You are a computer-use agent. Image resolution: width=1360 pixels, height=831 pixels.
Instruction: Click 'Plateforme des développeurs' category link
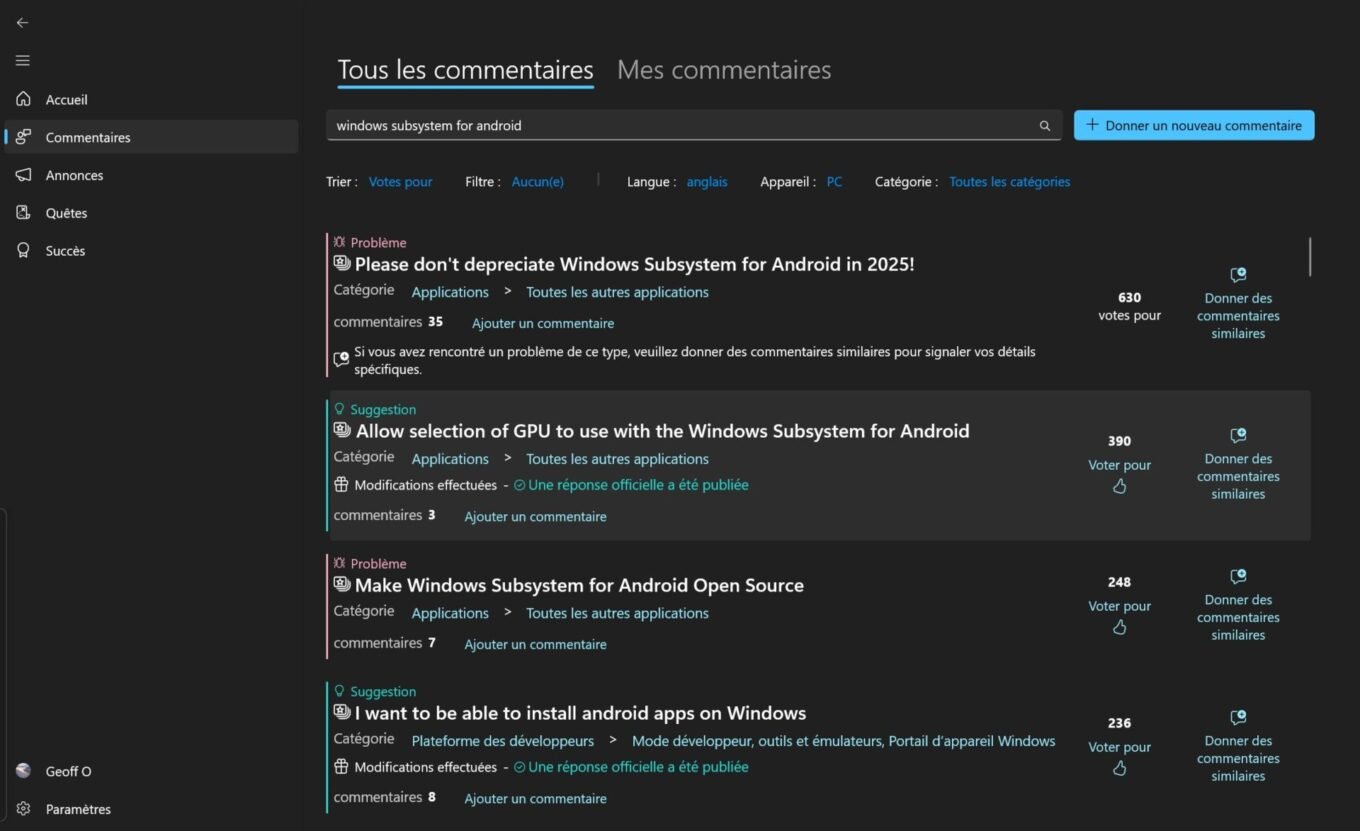tap(503, 741)
